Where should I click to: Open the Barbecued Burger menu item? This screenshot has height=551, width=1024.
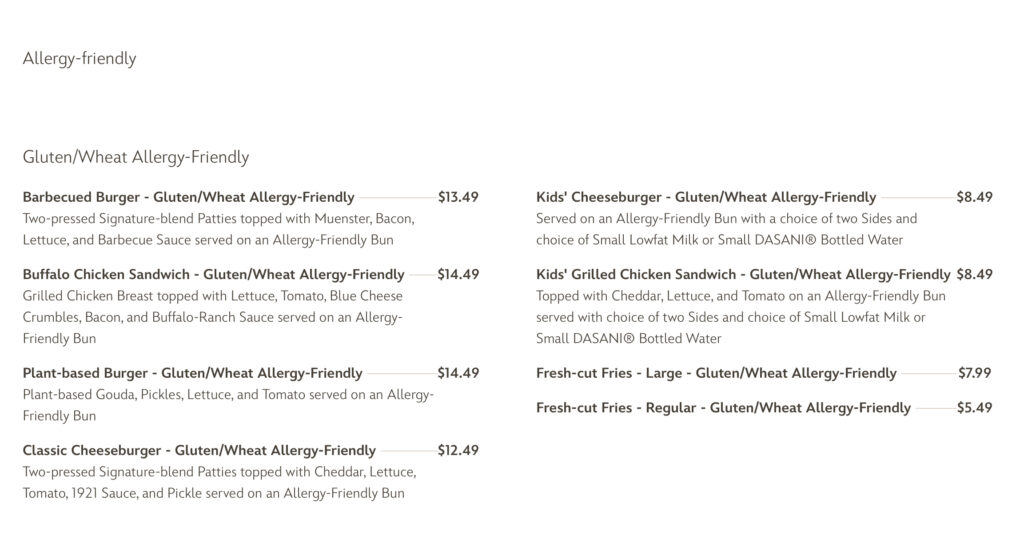point(188,197)
